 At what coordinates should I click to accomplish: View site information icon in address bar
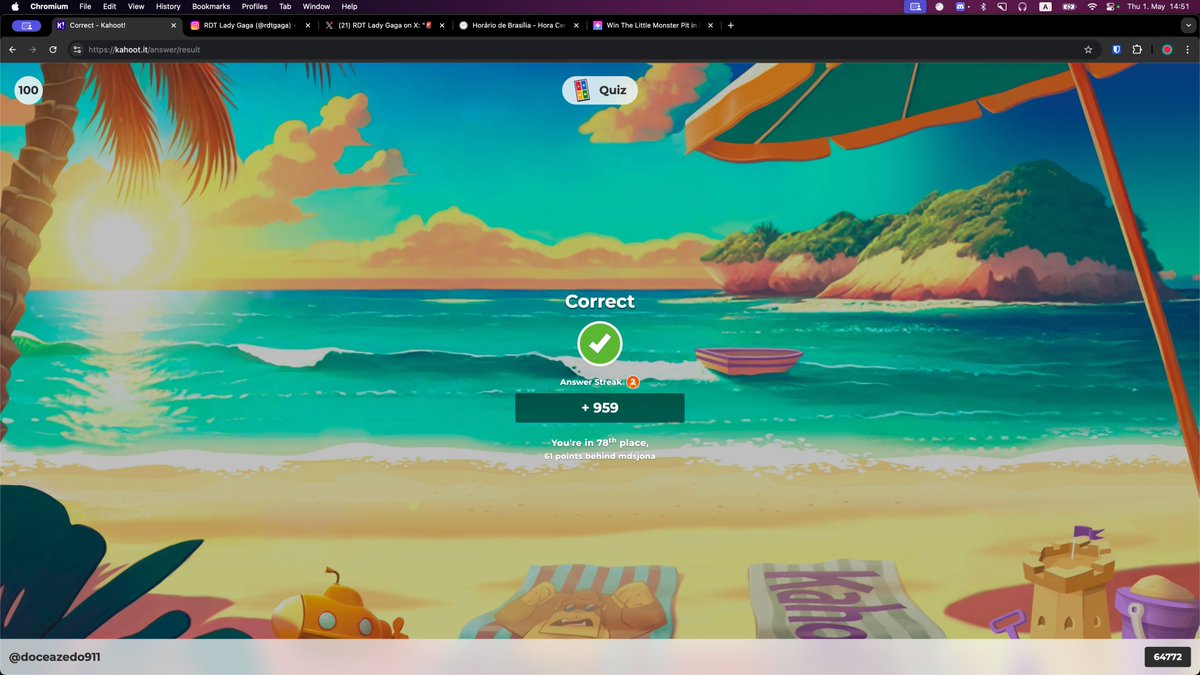point(78,49)
